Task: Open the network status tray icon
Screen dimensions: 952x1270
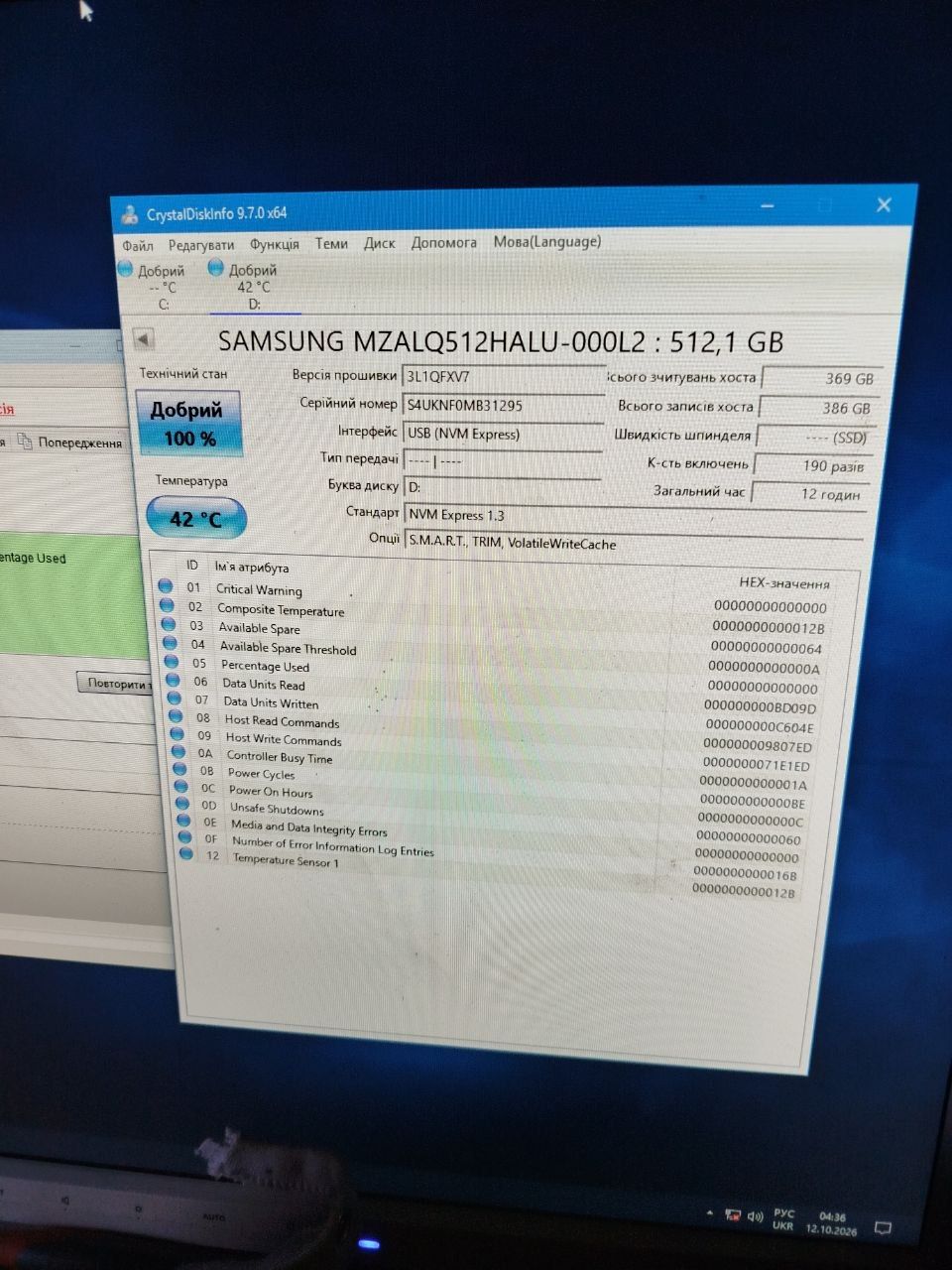Action: [x=734, y=1215]
